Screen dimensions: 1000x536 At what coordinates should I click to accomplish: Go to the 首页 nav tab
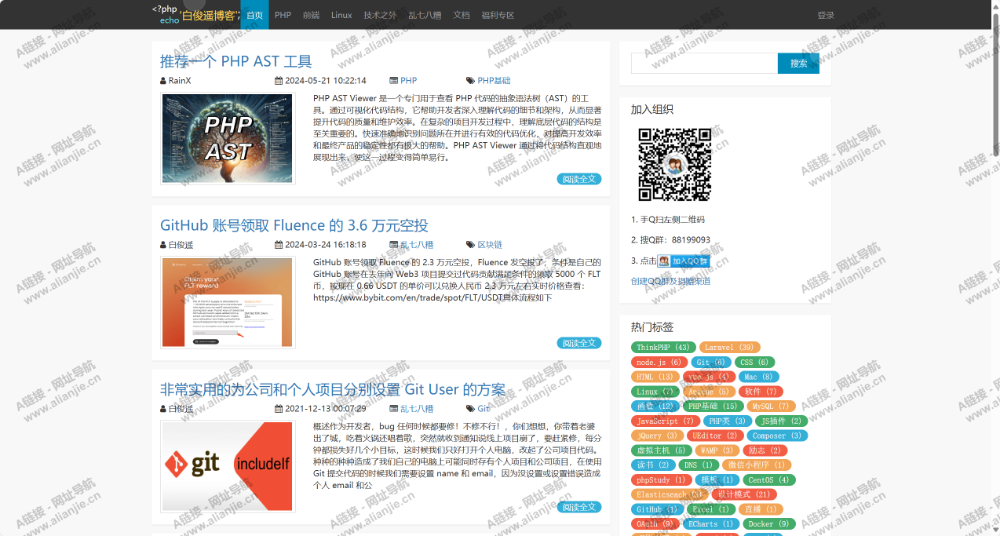click(254, 15)
